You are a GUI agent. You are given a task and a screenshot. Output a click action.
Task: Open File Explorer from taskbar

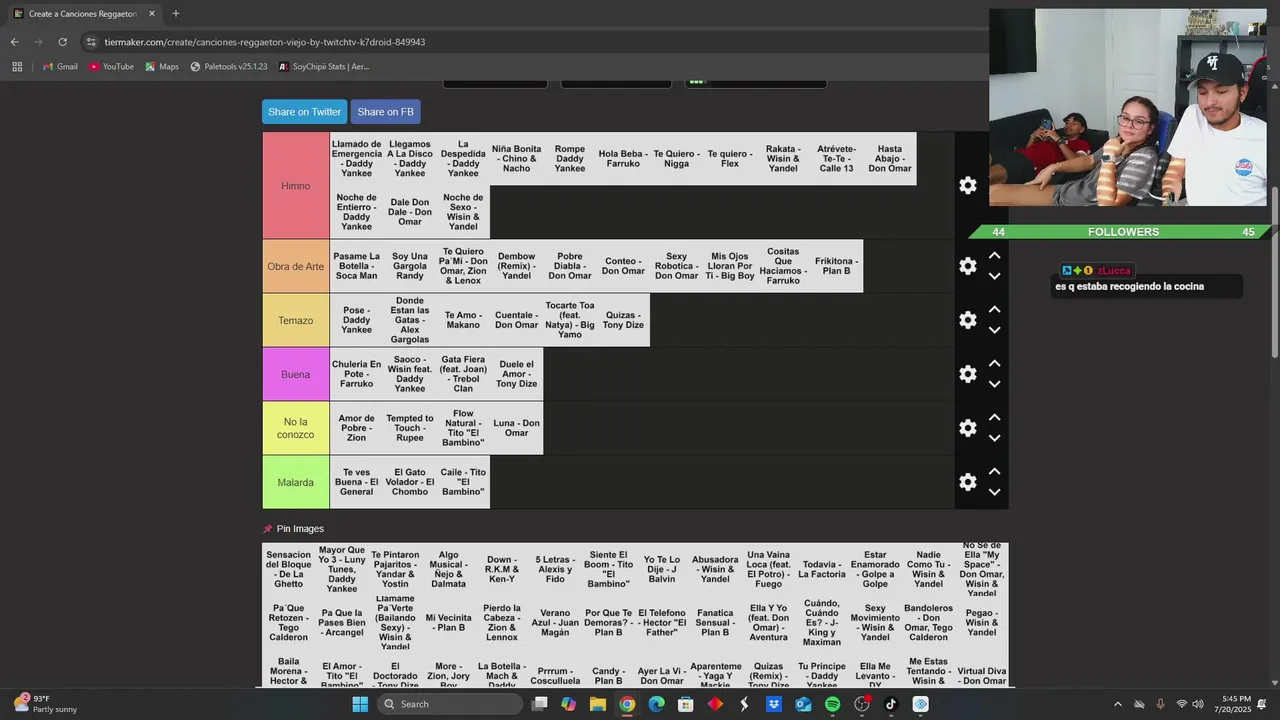(598, 704)
